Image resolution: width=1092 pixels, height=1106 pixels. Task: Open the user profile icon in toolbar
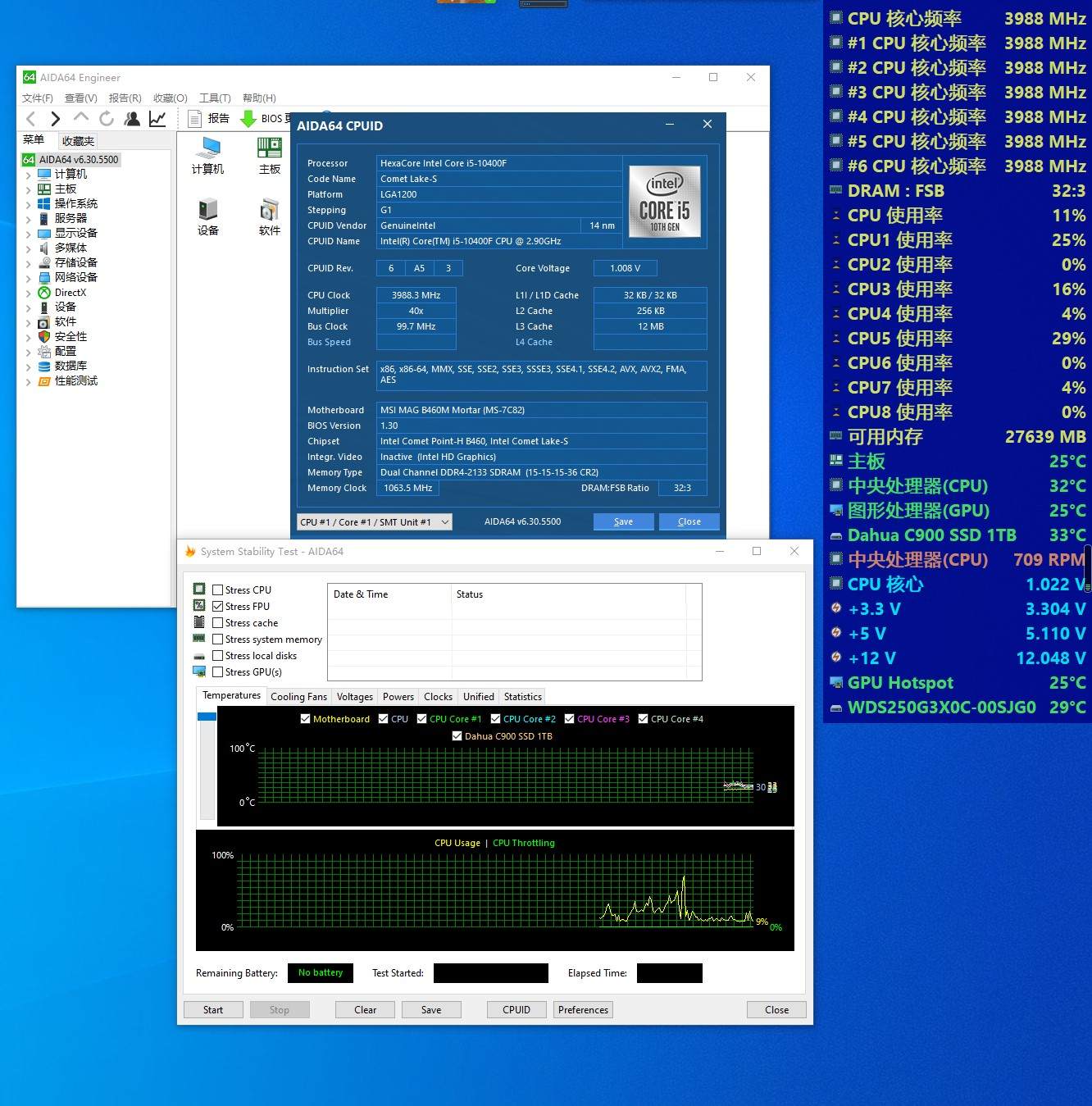coord(132,119)
